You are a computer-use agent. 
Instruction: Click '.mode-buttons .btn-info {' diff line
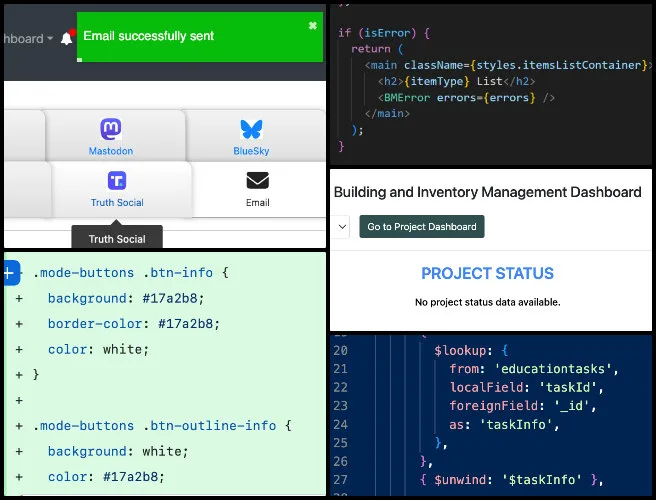click(x=131, y=273)
